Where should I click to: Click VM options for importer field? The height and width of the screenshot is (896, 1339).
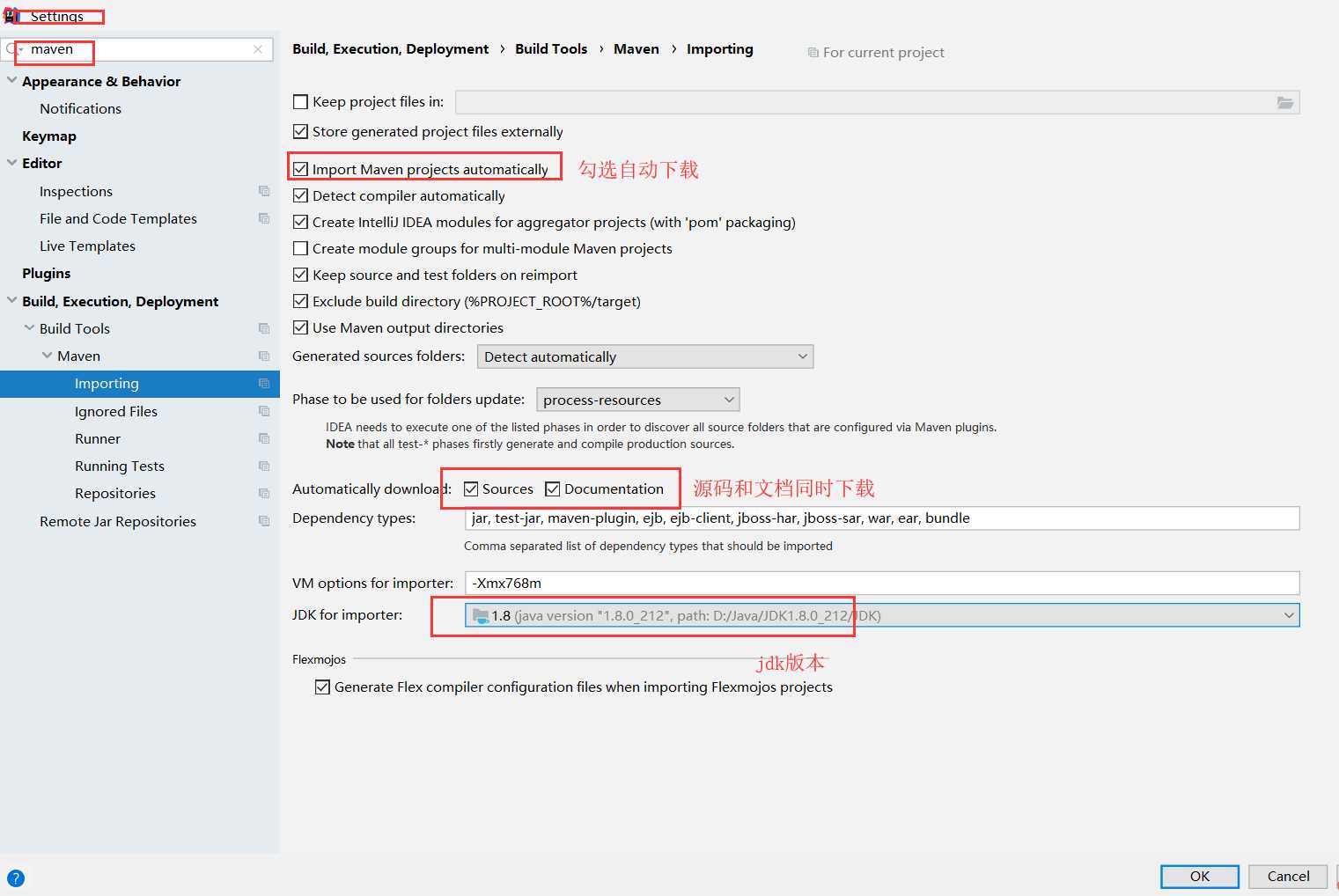pos(882,583)
